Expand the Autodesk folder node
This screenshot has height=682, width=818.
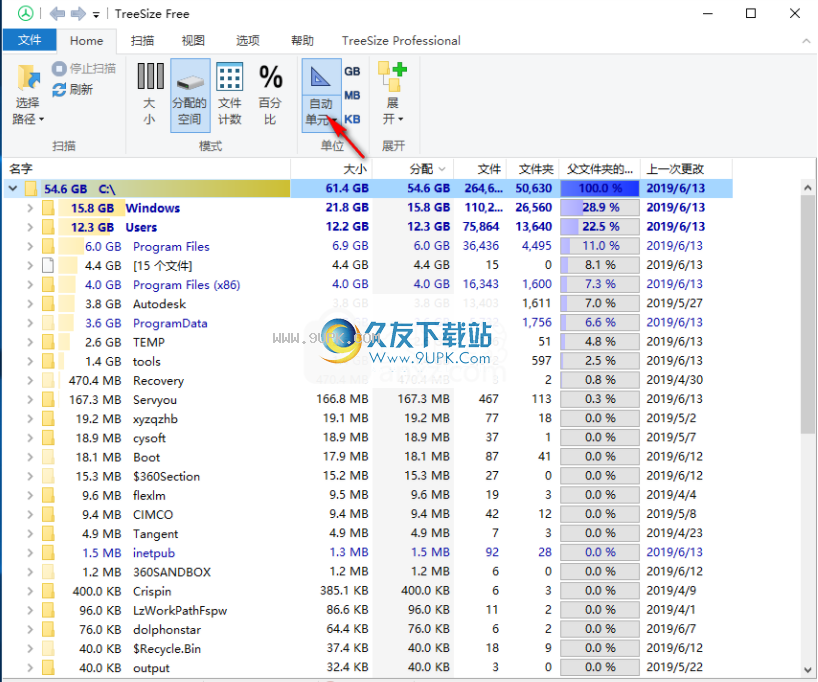point(30,304)
